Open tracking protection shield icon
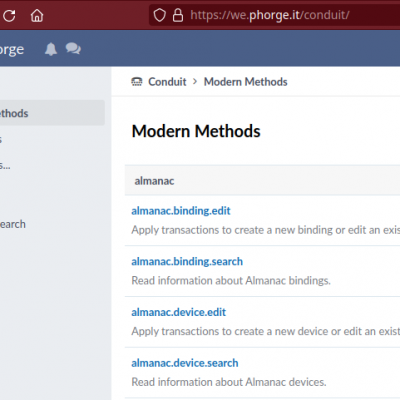This screenshot has width=400, height=400. [x=159, y=15]
